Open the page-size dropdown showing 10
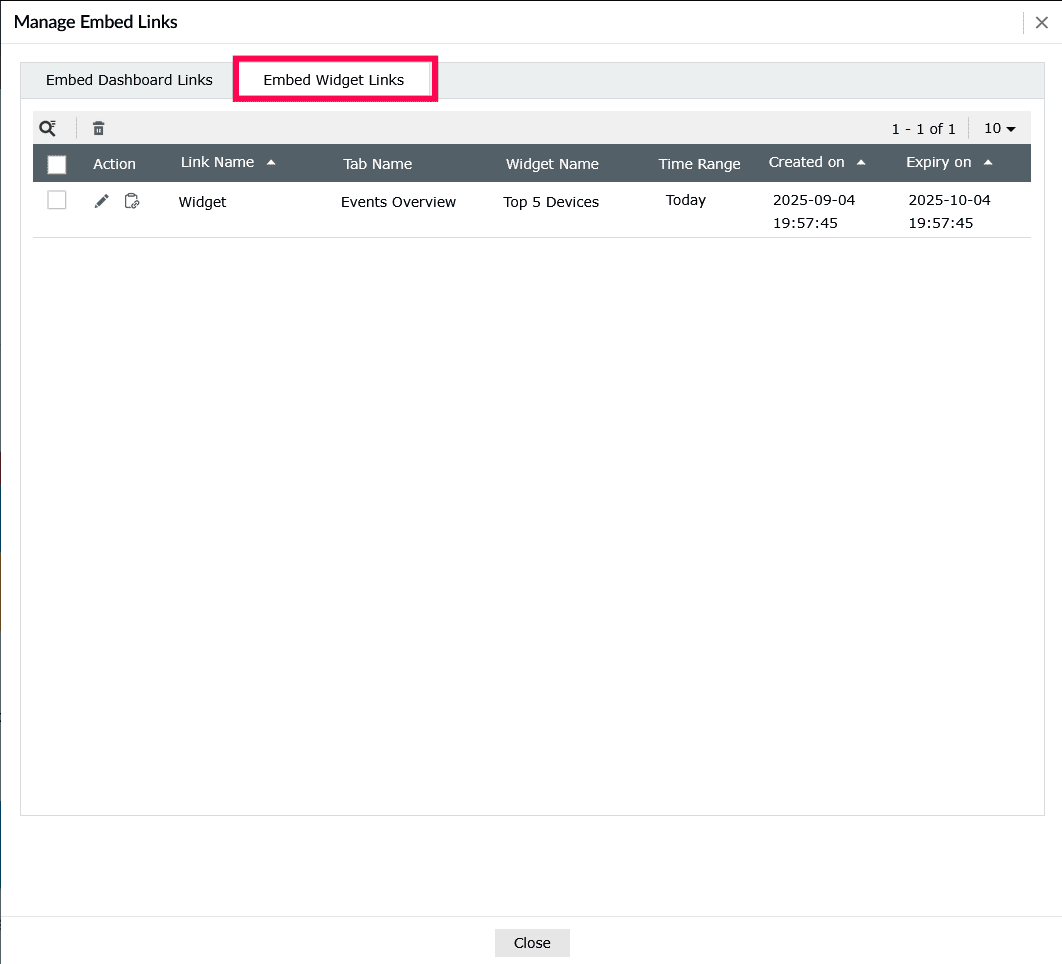The image size is (1062, 964). 999,128
